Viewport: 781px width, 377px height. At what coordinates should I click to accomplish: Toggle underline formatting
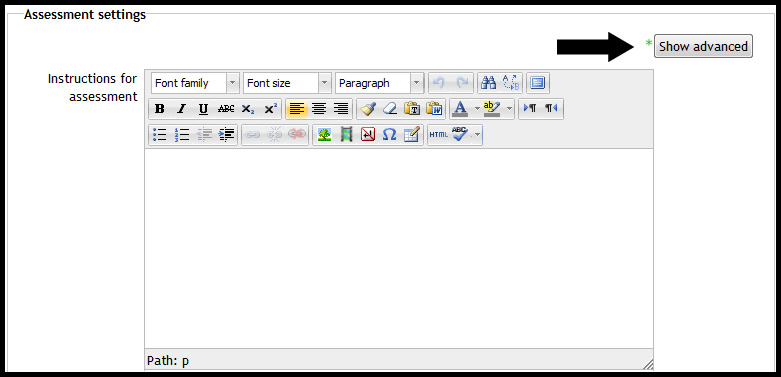(x=203, y=109)
